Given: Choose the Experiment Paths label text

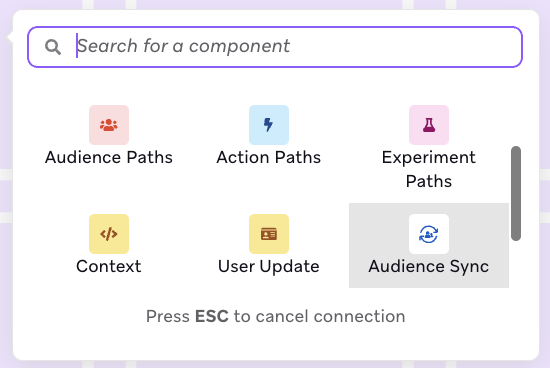Looking at the screenshot, I should [429, 169].
